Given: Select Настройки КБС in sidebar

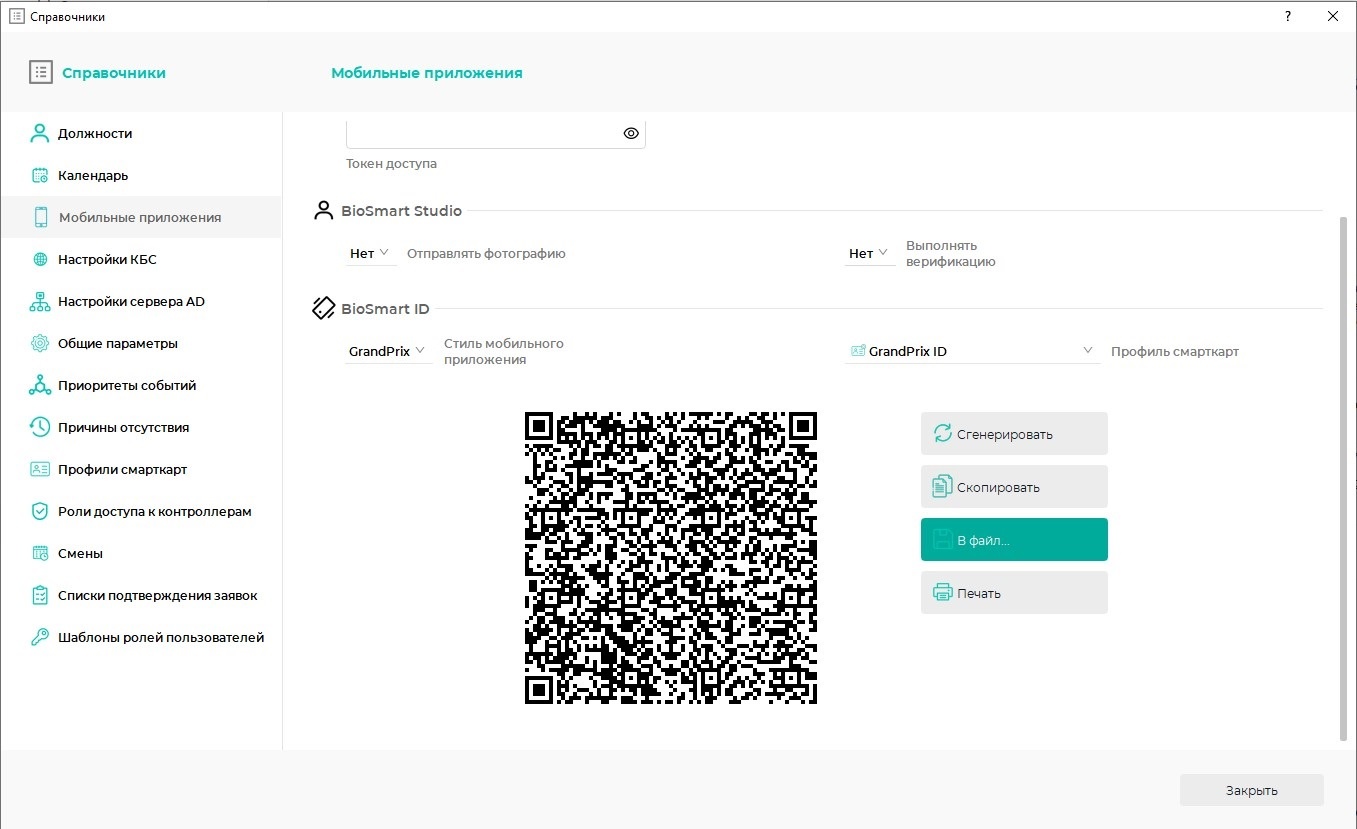Looking at the screenshot, I should [141, 259].
